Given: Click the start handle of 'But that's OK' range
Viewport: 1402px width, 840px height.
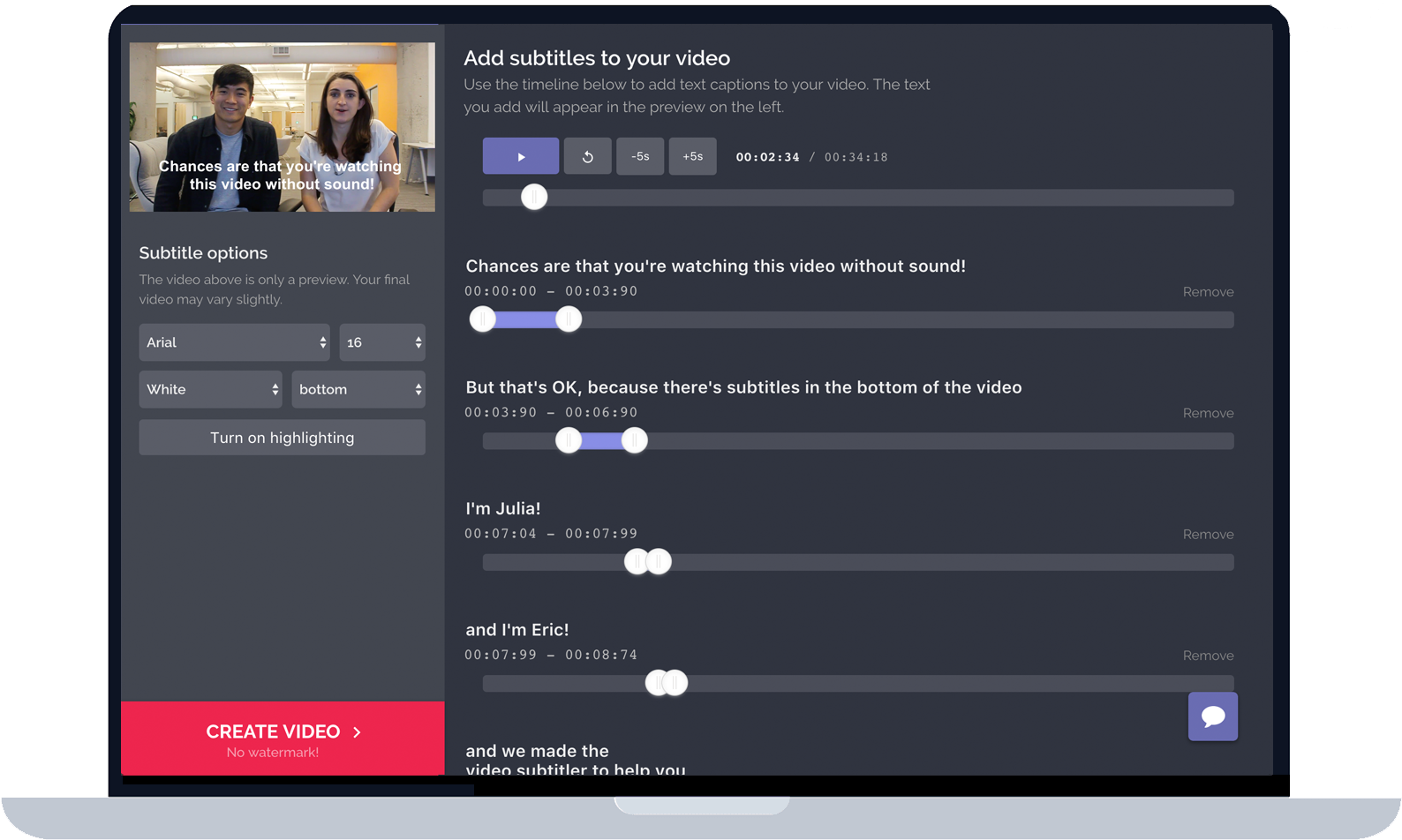Looking at the screenshot, I should tap(569, 439).
